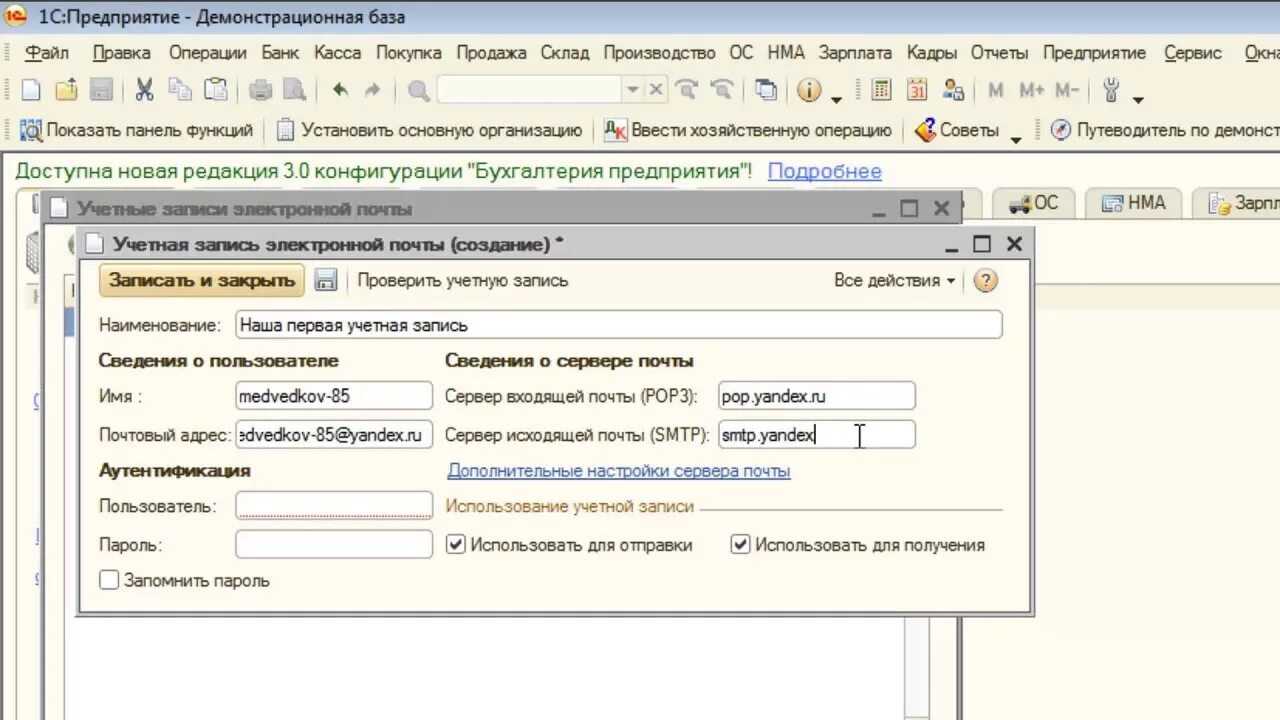Click the Аутентификация section heading
Viewport: 1280px width, 720px height.
175,470
